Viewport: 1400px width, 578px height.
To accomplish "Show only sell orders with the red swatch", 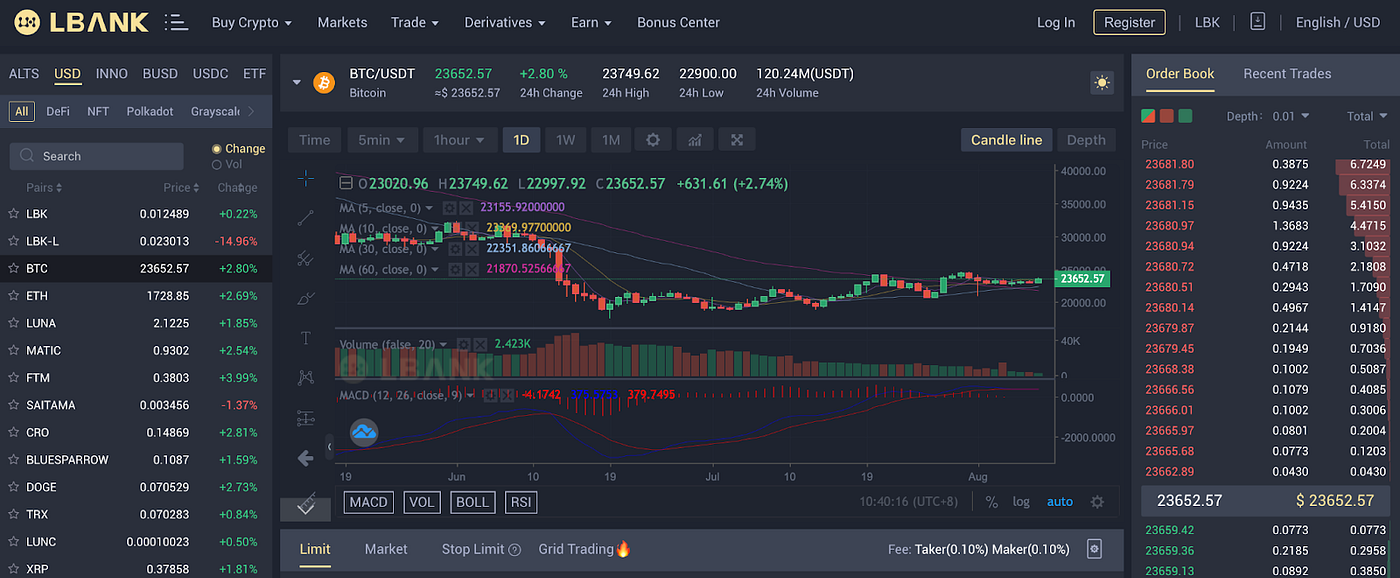I will (1166, 116).
